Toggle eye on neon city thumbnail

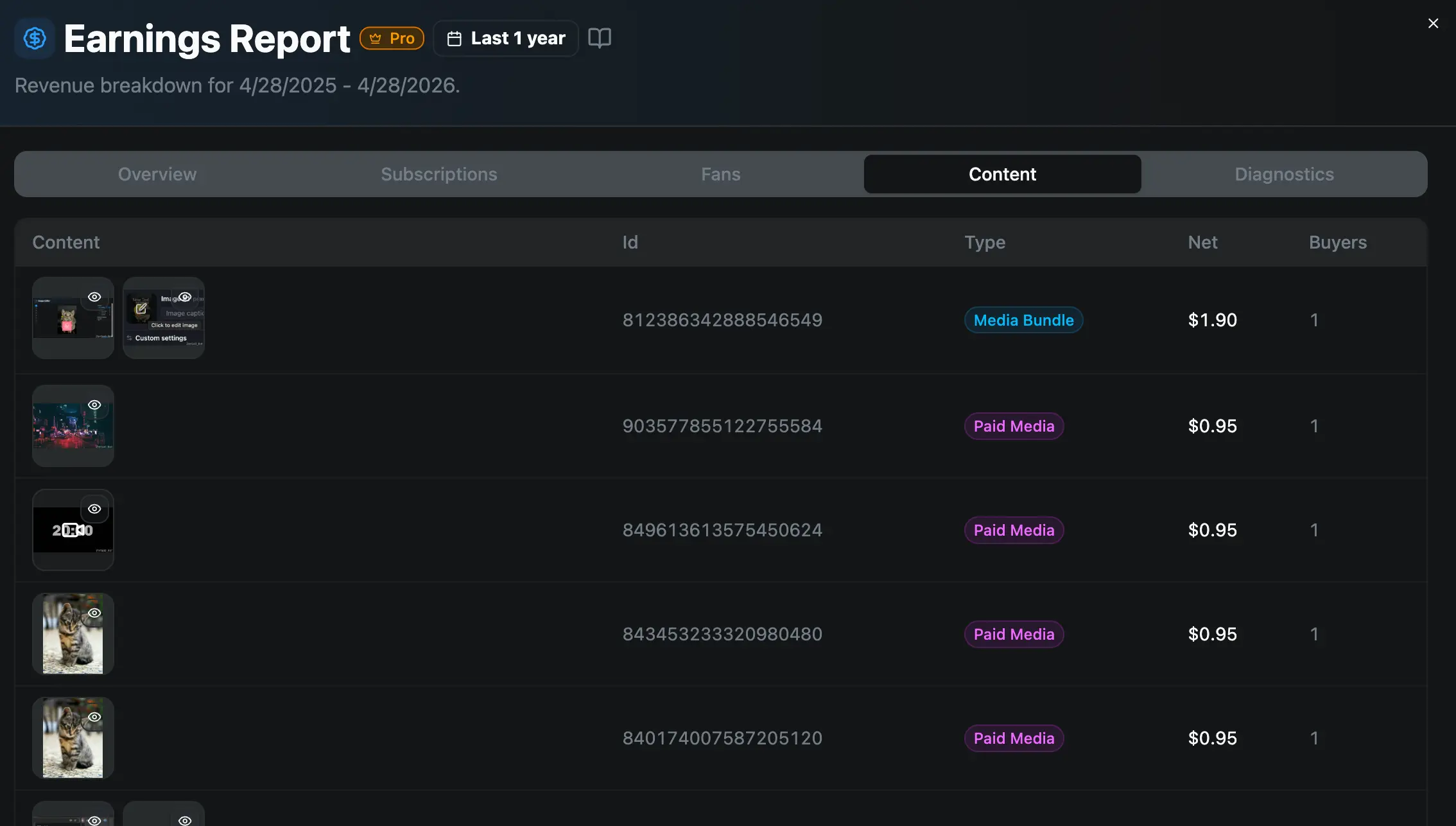point(94,405)
